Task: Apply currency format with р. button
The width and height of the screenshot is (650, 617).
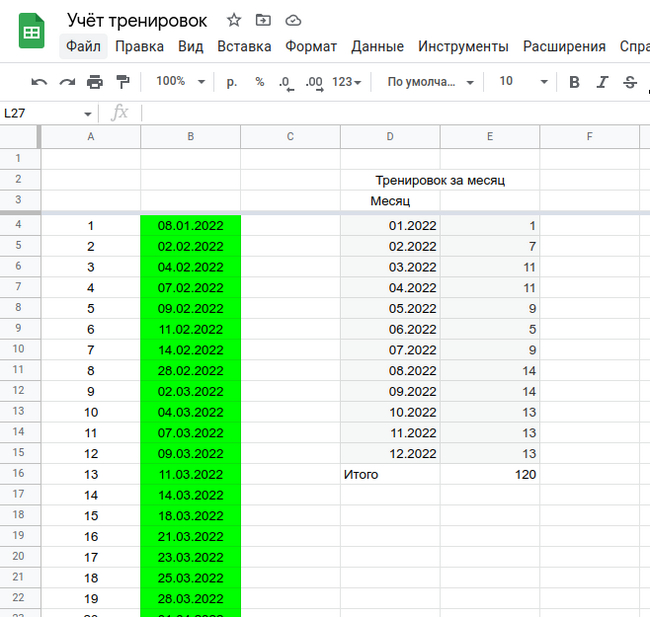Action: pos(232,82)
